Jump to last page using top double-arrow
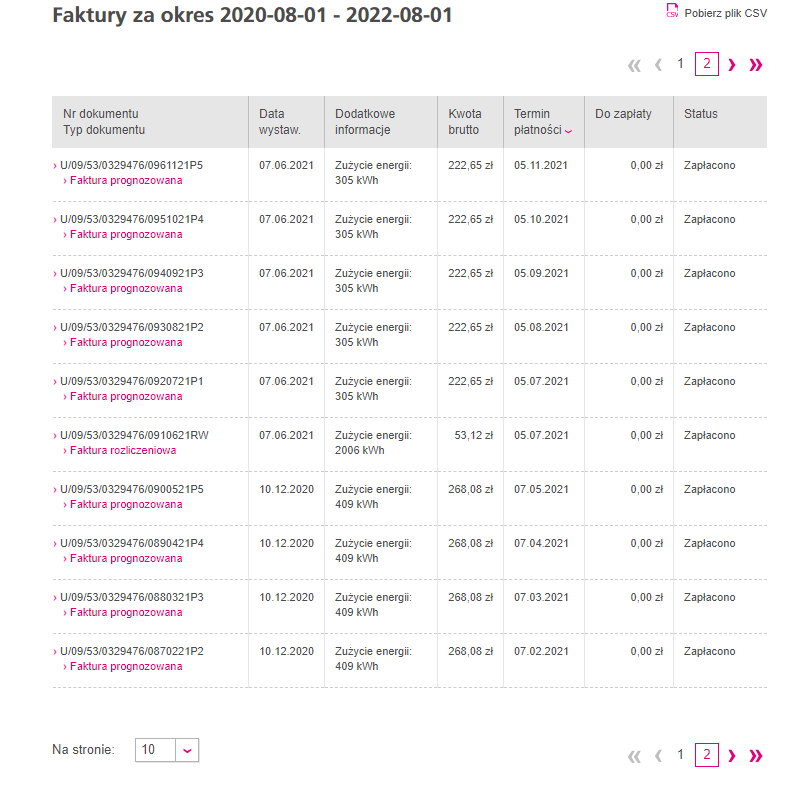797x800 pixels. (756, 65)
